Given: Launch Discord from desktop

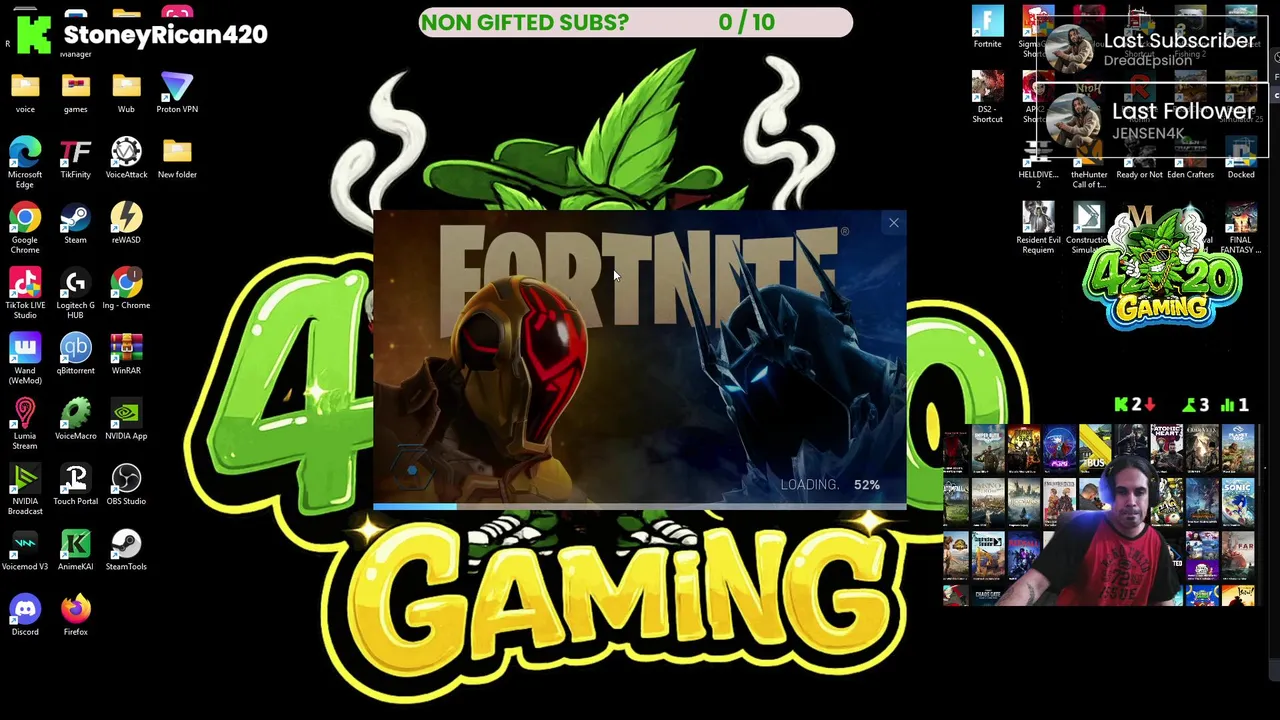Looking at the screenshot, I should click(x=25, y=616).
